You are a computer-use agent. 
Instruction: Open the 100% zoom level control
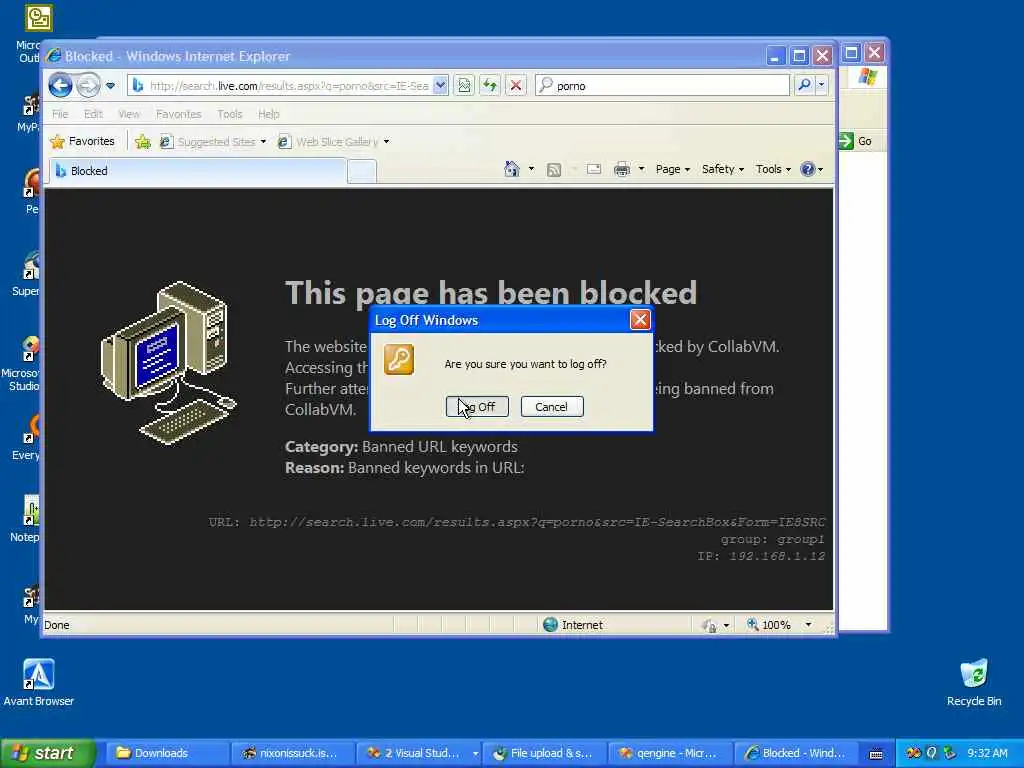tap(779, 625)
